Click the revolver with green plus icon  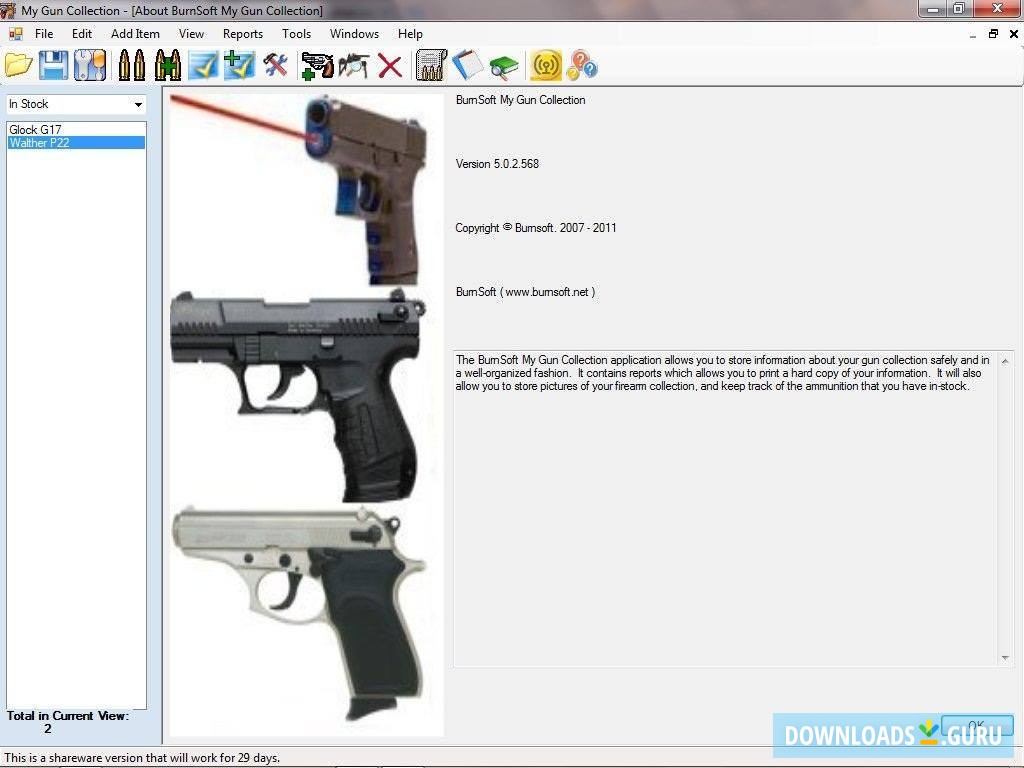[x=317, y=65]
